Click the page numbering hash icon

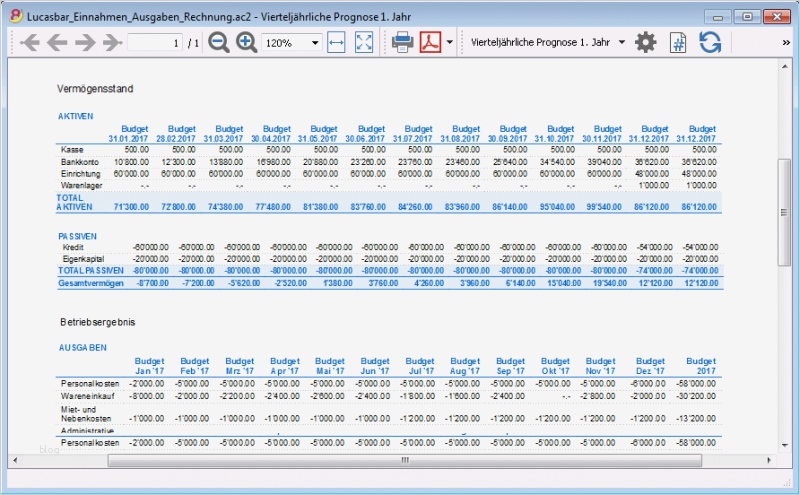(678, 43)
